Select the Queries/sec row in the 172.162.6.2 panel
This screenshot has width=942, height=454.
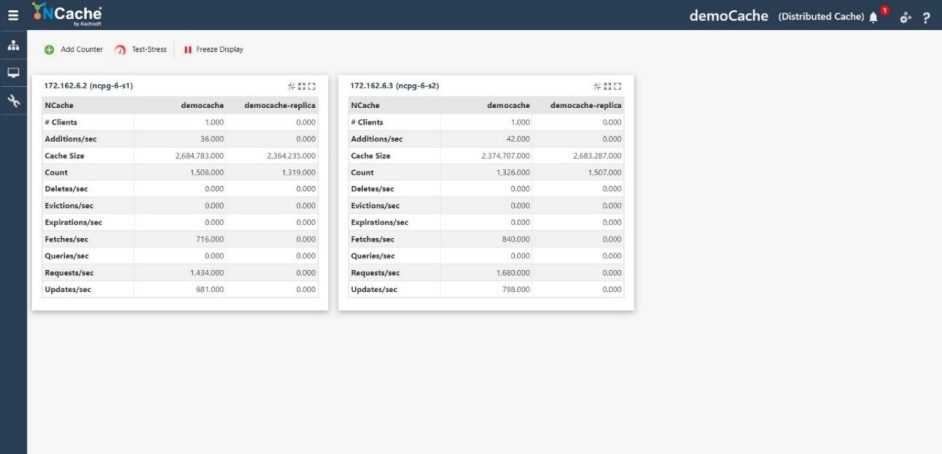point(180,256)
